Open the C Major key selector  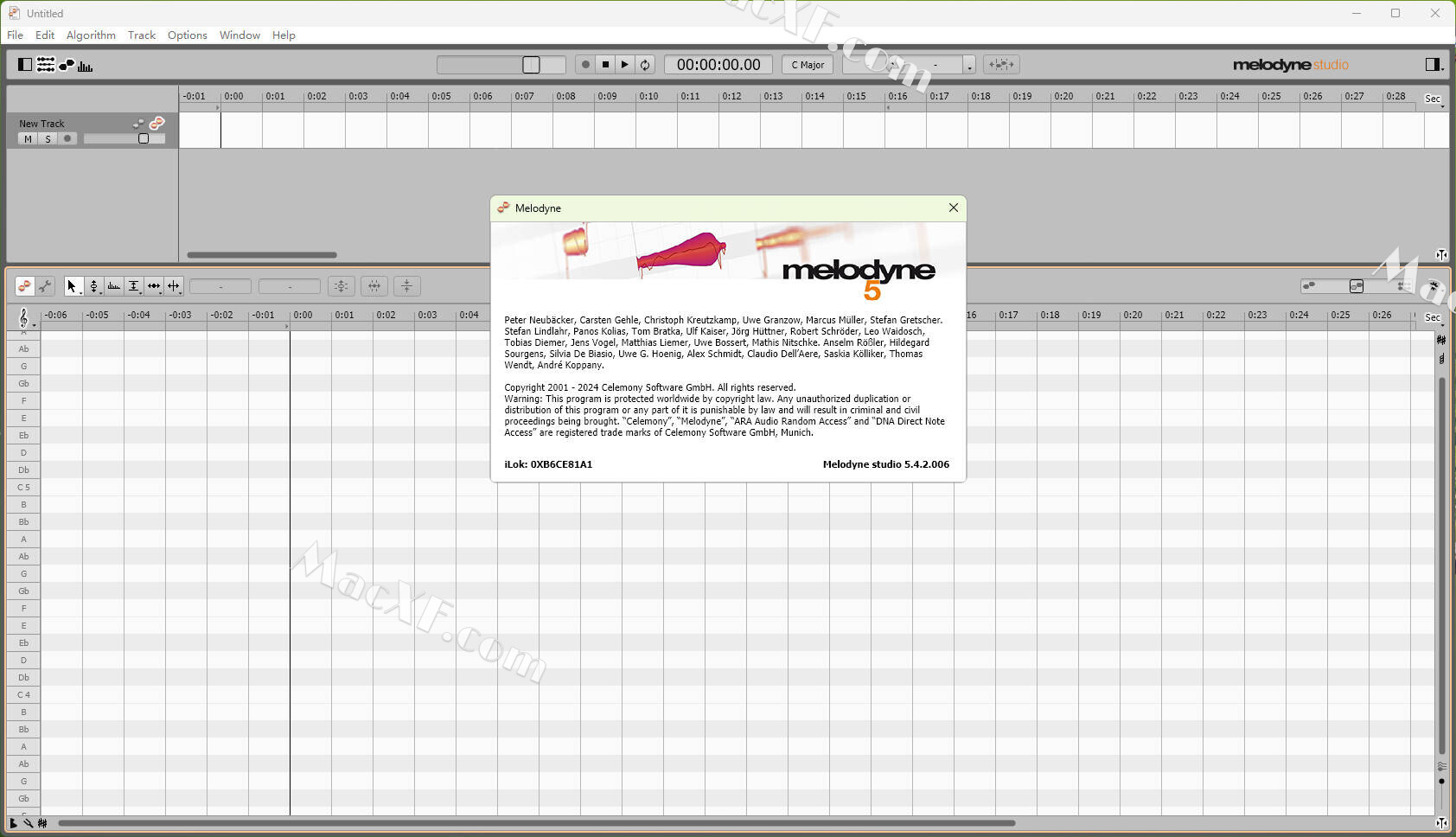808,65
